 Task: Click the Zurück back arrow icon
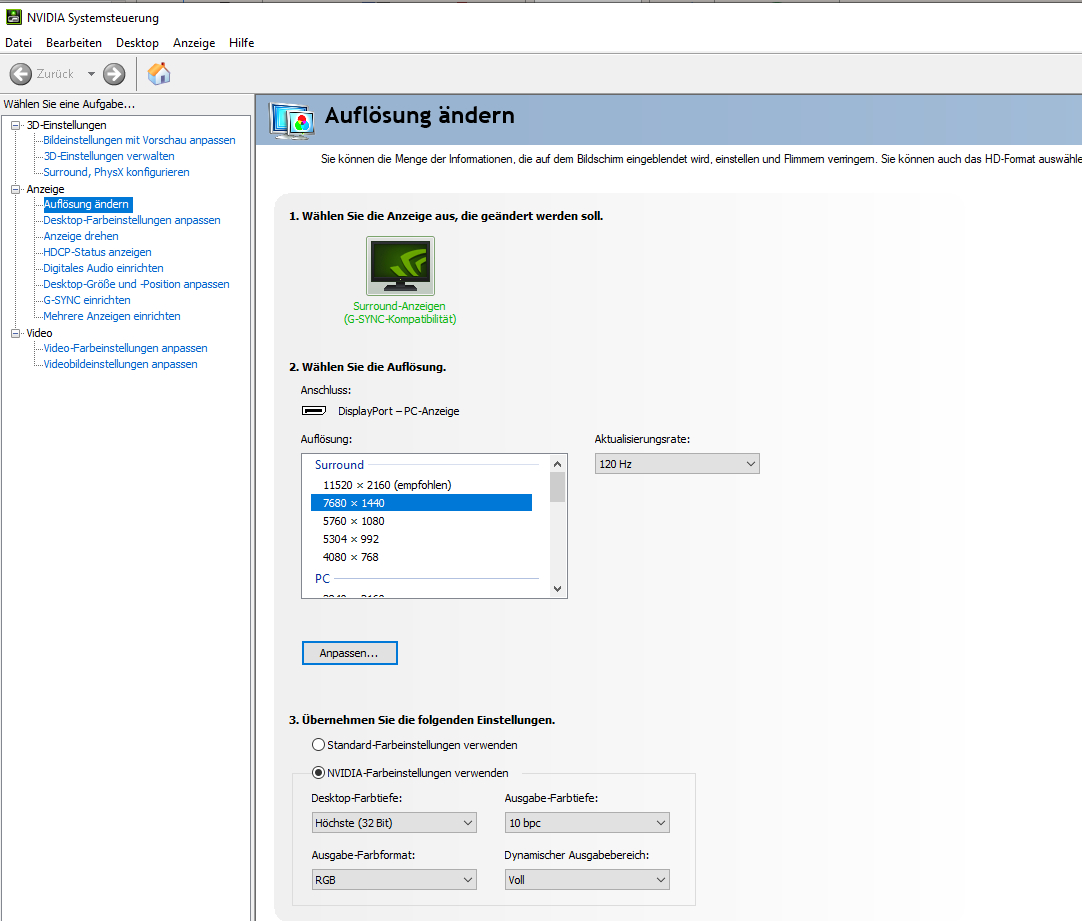point(21,74)
